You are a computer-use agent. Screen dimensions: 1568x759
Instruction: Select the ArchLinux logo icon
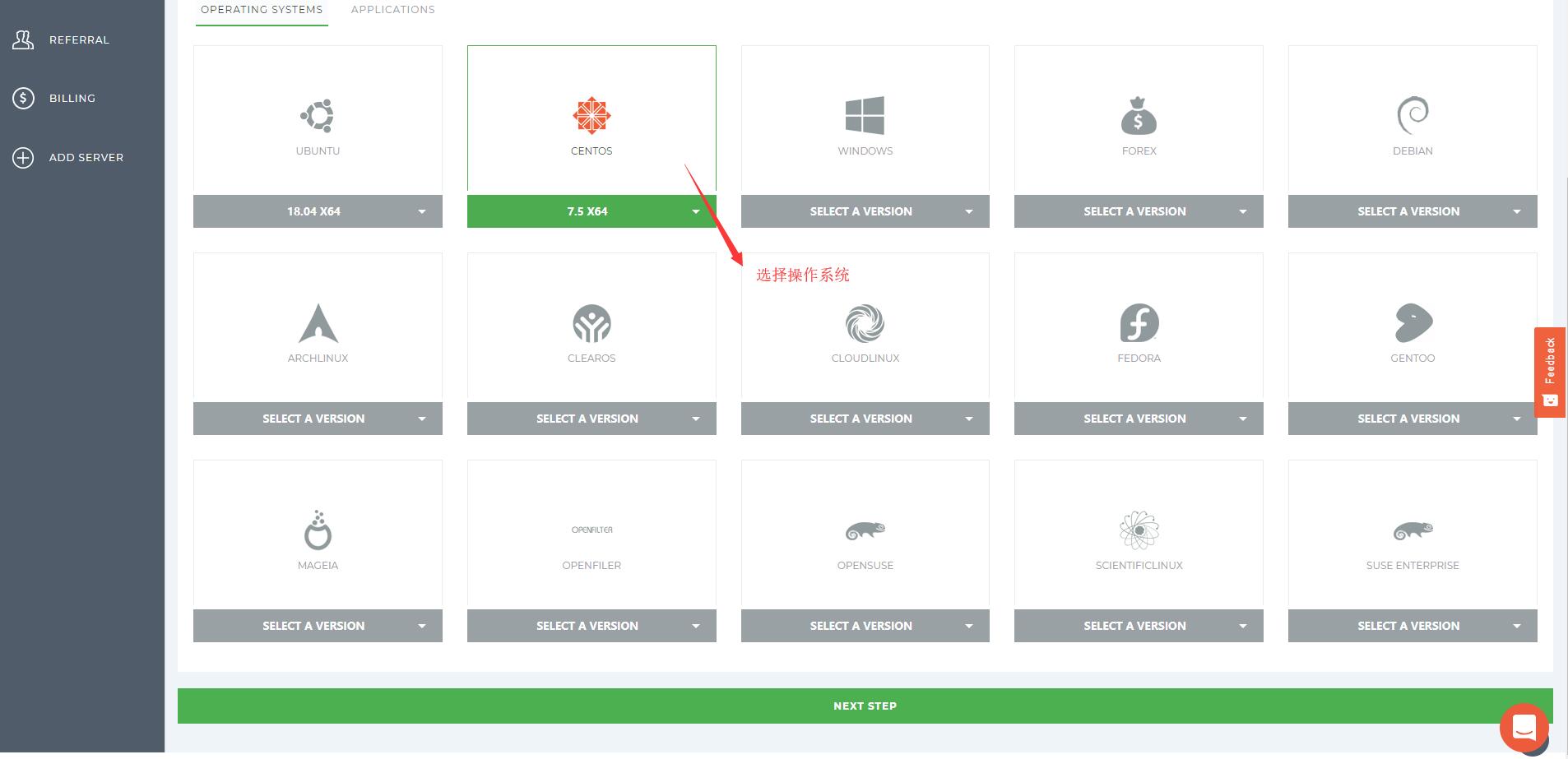point(318,323)
